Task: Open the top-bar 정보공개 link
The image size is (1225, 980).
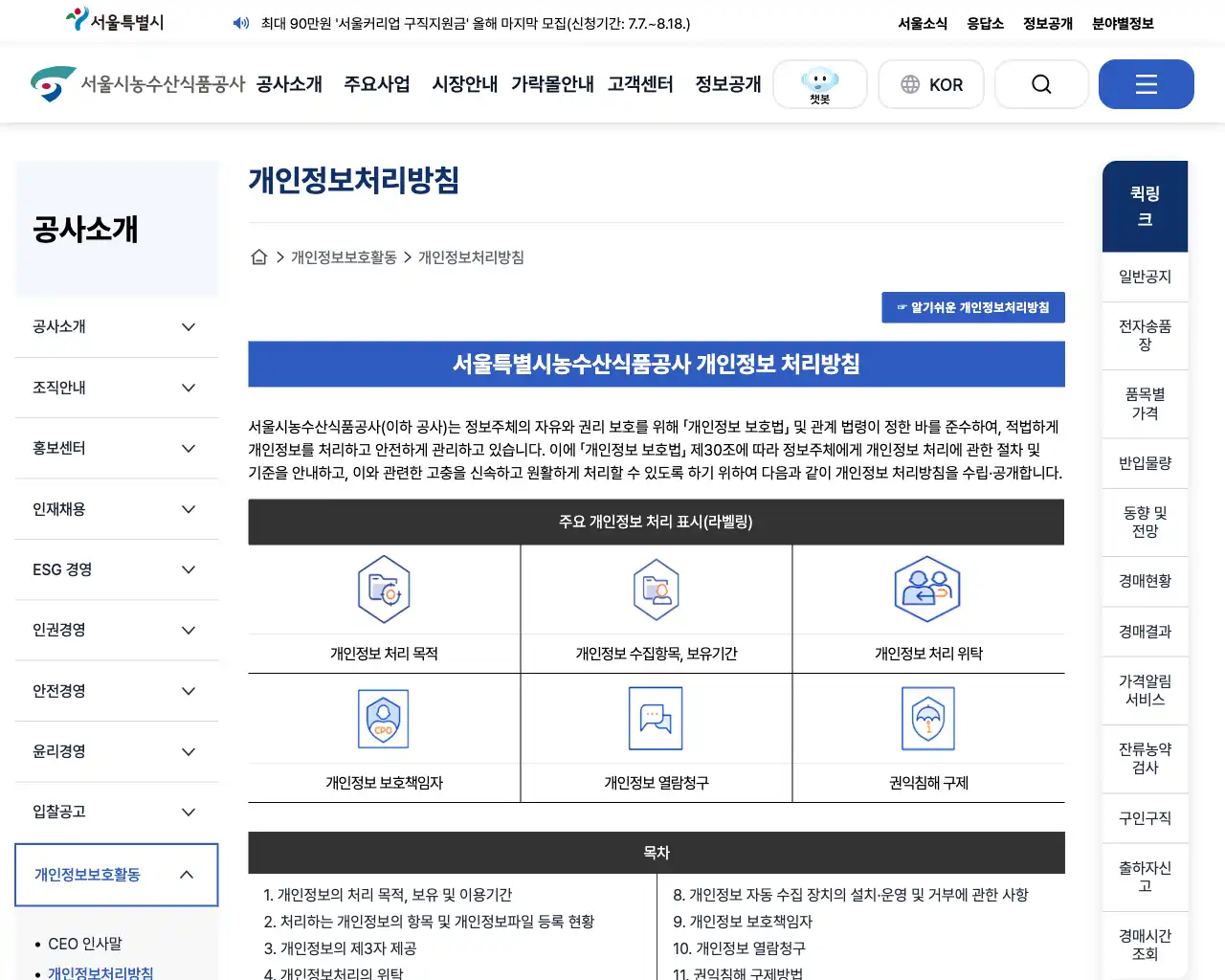Action: click(1048, 24)
